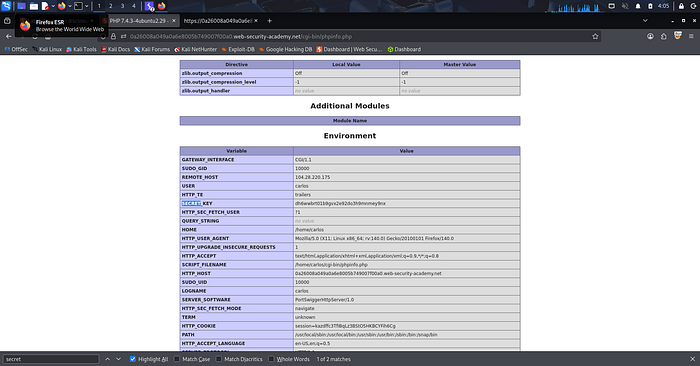Click the SECRET_KEY value cell
The width and height of the screenshot is (700, 366).
click(406, 204)
